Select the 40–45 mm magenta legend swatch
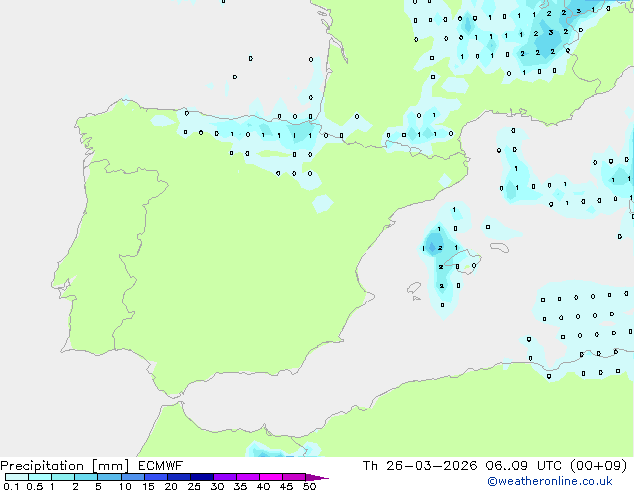The height and width of the screenshot is (490, 634). coord(271,477)
